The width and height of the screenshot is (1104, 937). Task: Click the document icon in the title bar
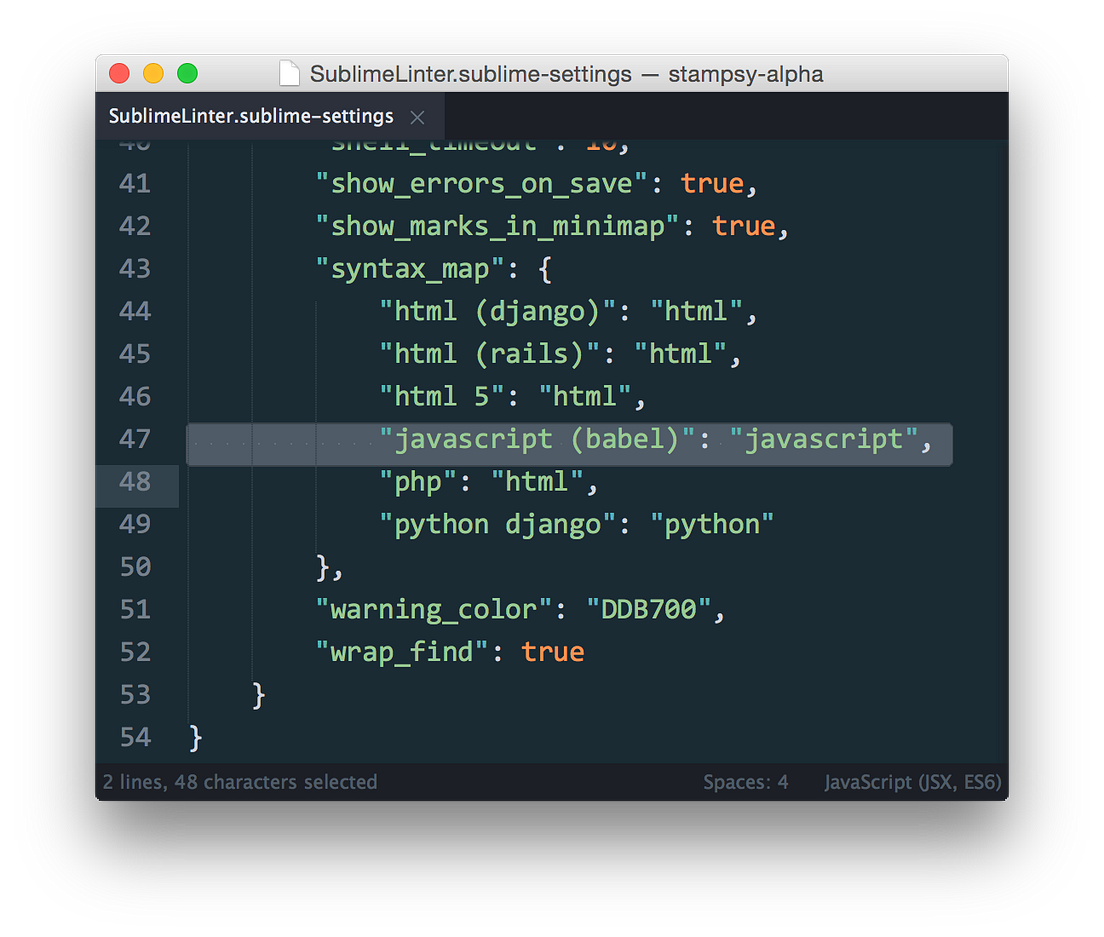click(290, 73)
